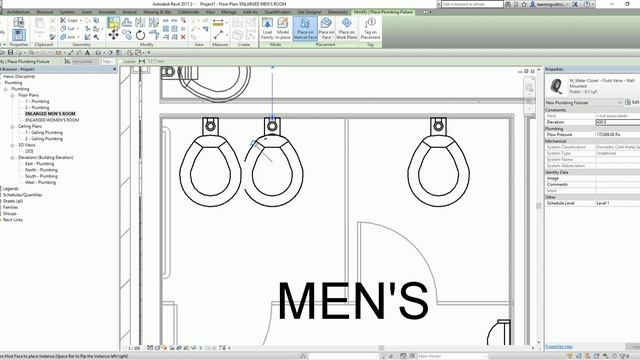This screenshot has width=640, height=360.
Task: Collapse the 3D Views tree node
Action: point(13,145)
